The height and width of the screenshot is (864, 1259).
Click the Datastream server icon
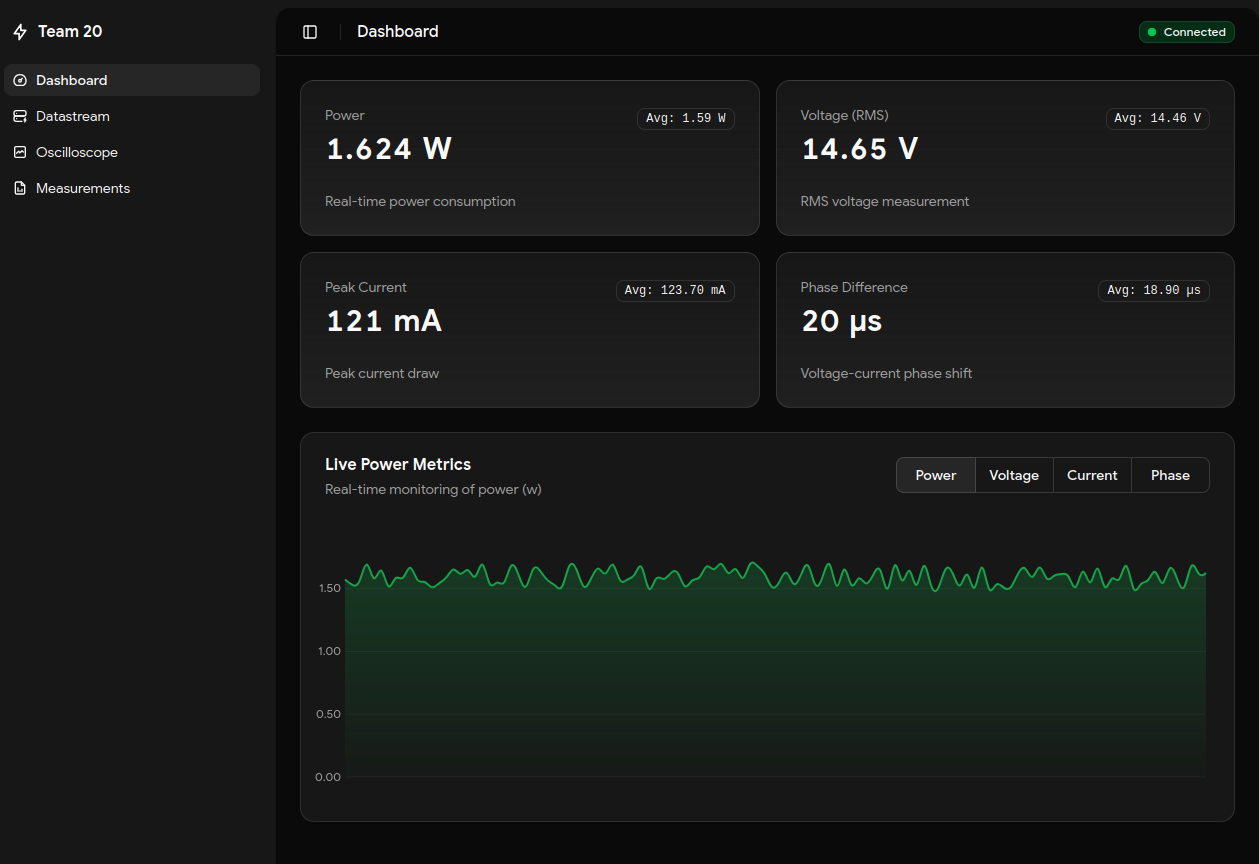(20, 116)
